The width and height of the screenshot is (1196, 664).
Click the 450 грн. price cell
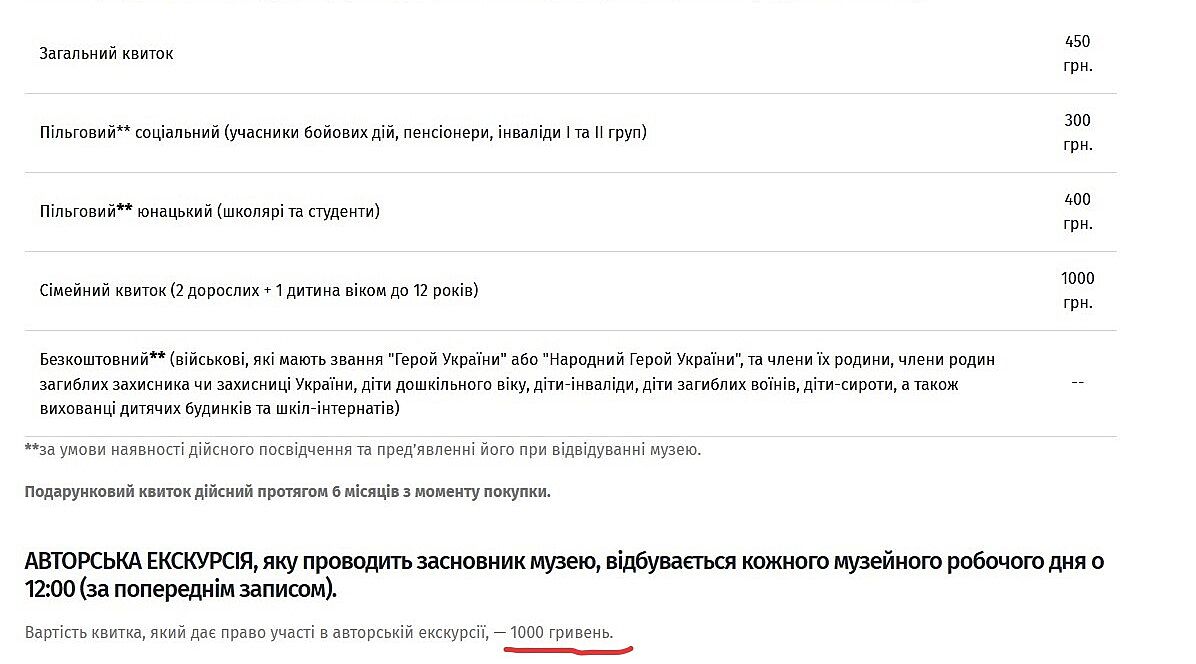[1077, 54]
